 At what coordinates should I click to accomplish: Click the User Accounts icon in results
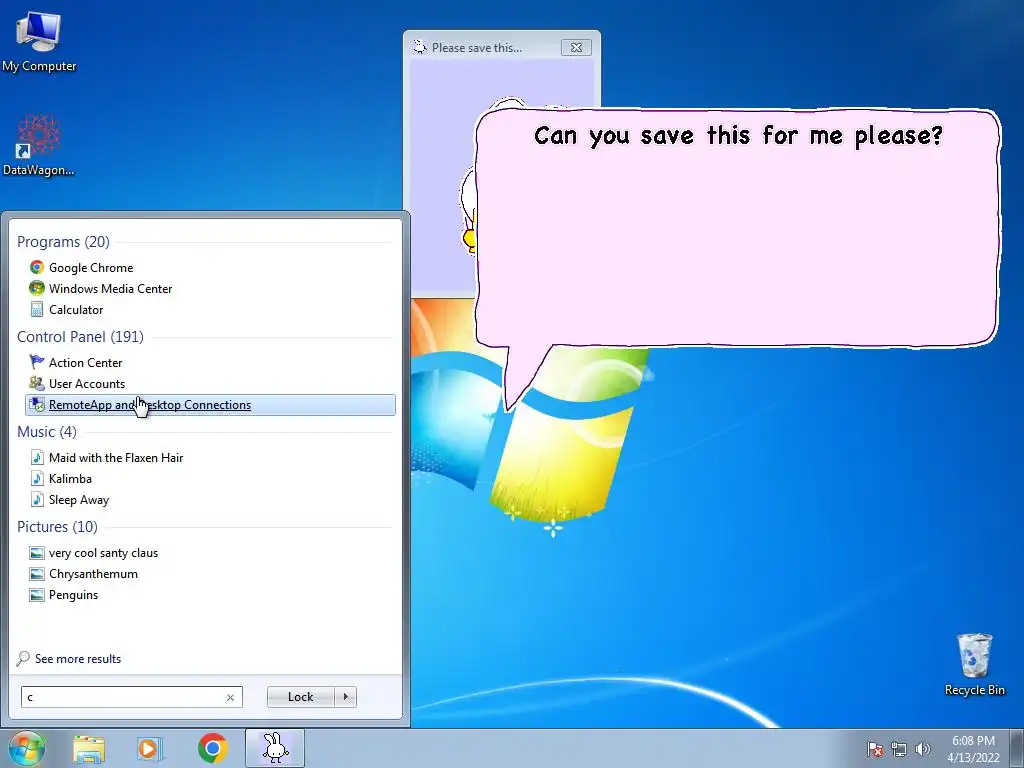pos(37,383)
